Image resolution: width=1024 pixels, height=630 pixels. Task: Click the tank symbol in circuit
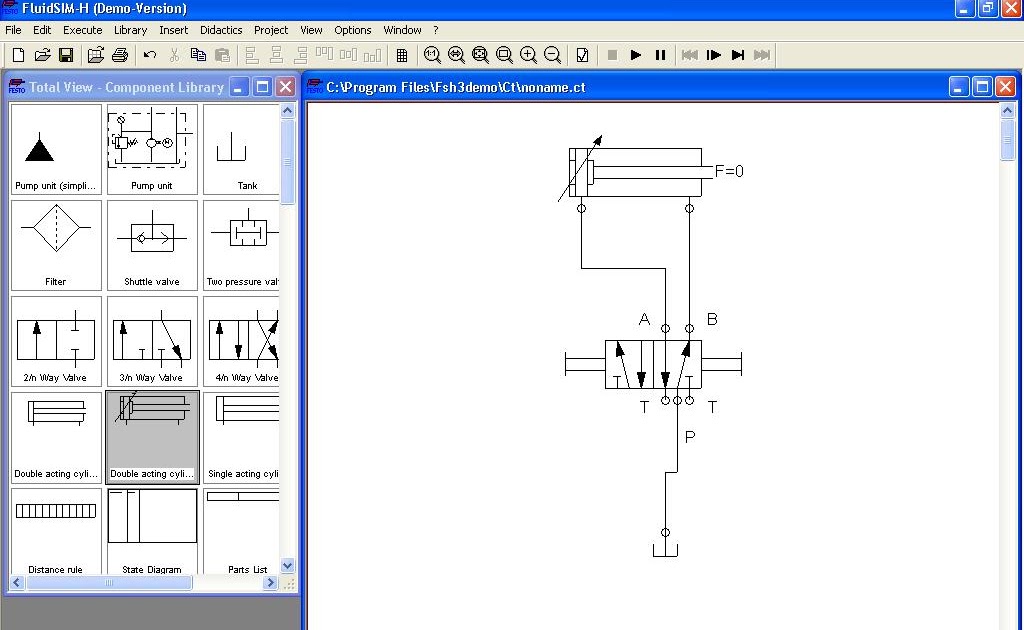coord(665,550)
